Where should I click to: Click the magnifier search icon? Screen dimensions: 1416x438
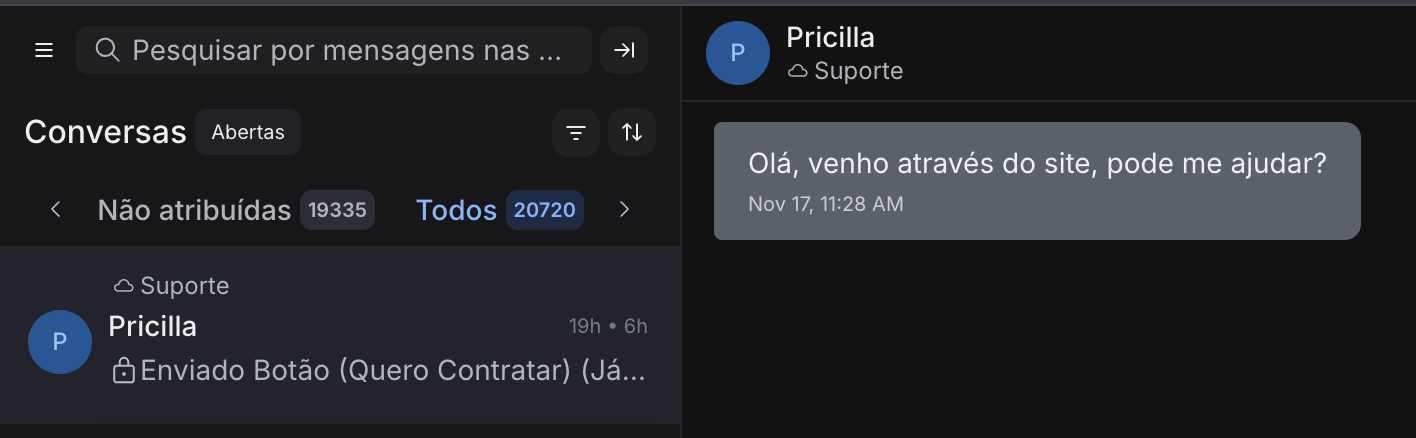(x=107, y=50)
